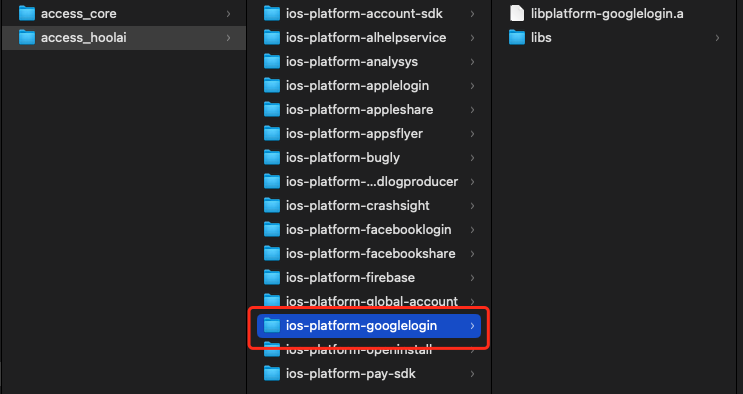Click folder icon of ios-platform-...dlogproducer

tap(272, 182)
